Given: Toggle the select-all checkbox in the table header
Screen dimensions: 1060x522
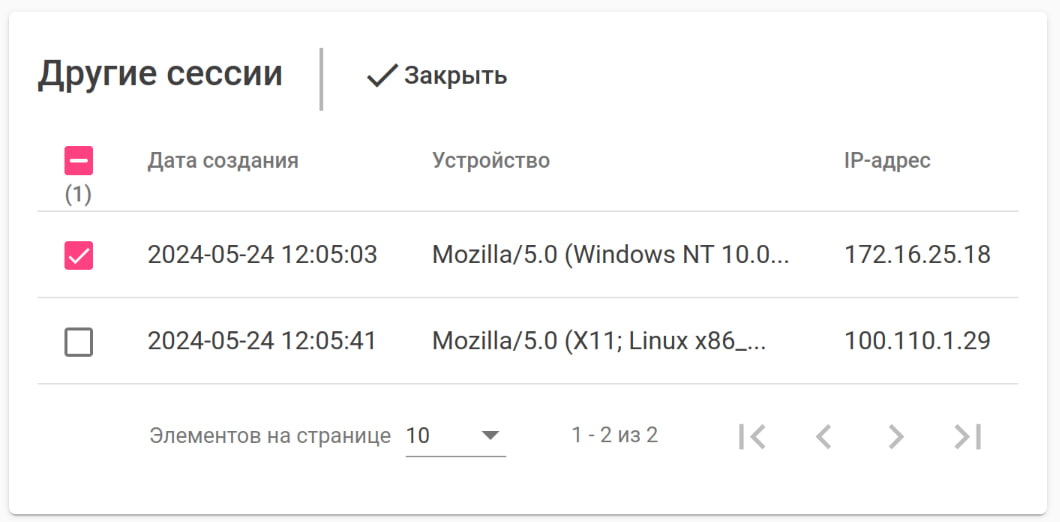Looking at the screenshot, I should (79, 161).
